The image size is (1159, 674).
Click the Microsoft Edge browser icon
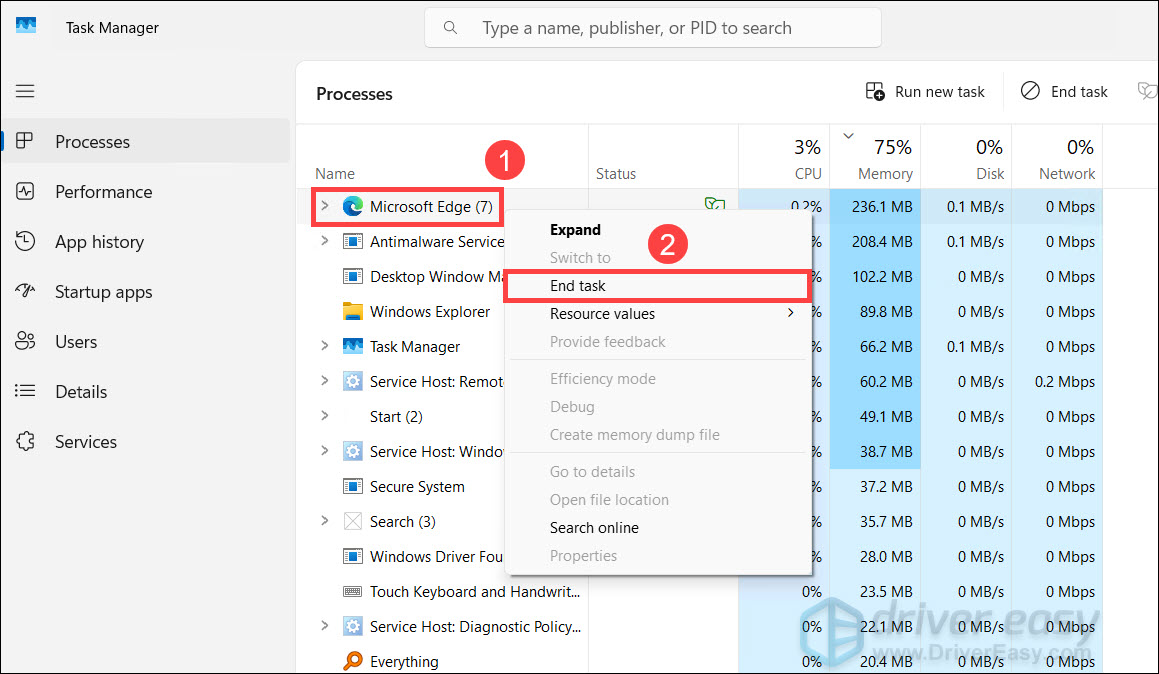pos(353,206)
